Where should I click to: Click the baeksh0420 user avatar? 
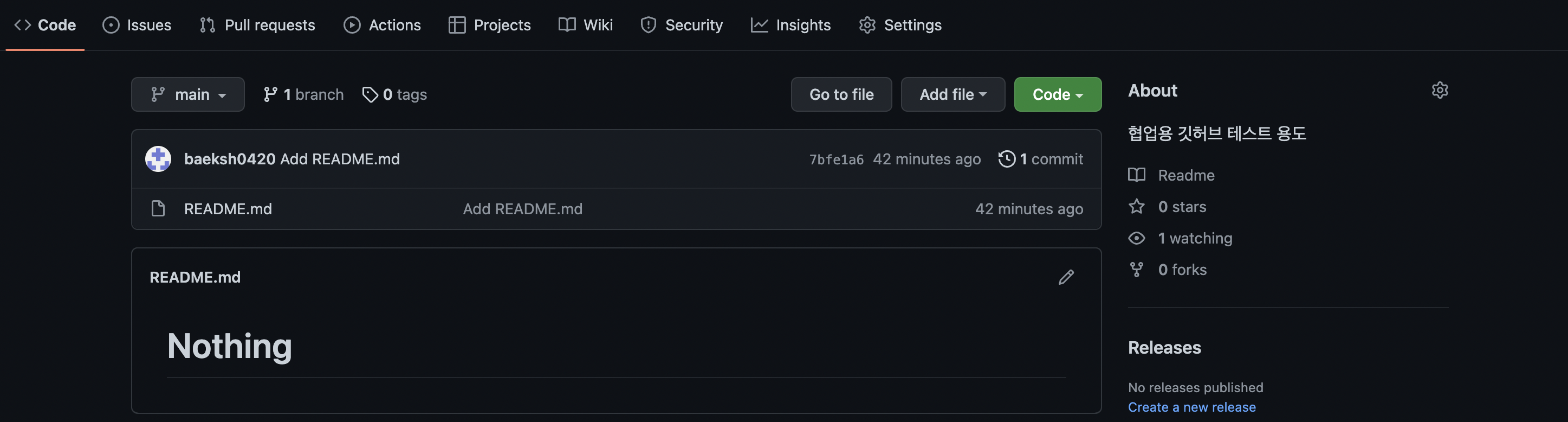(158, 159)
